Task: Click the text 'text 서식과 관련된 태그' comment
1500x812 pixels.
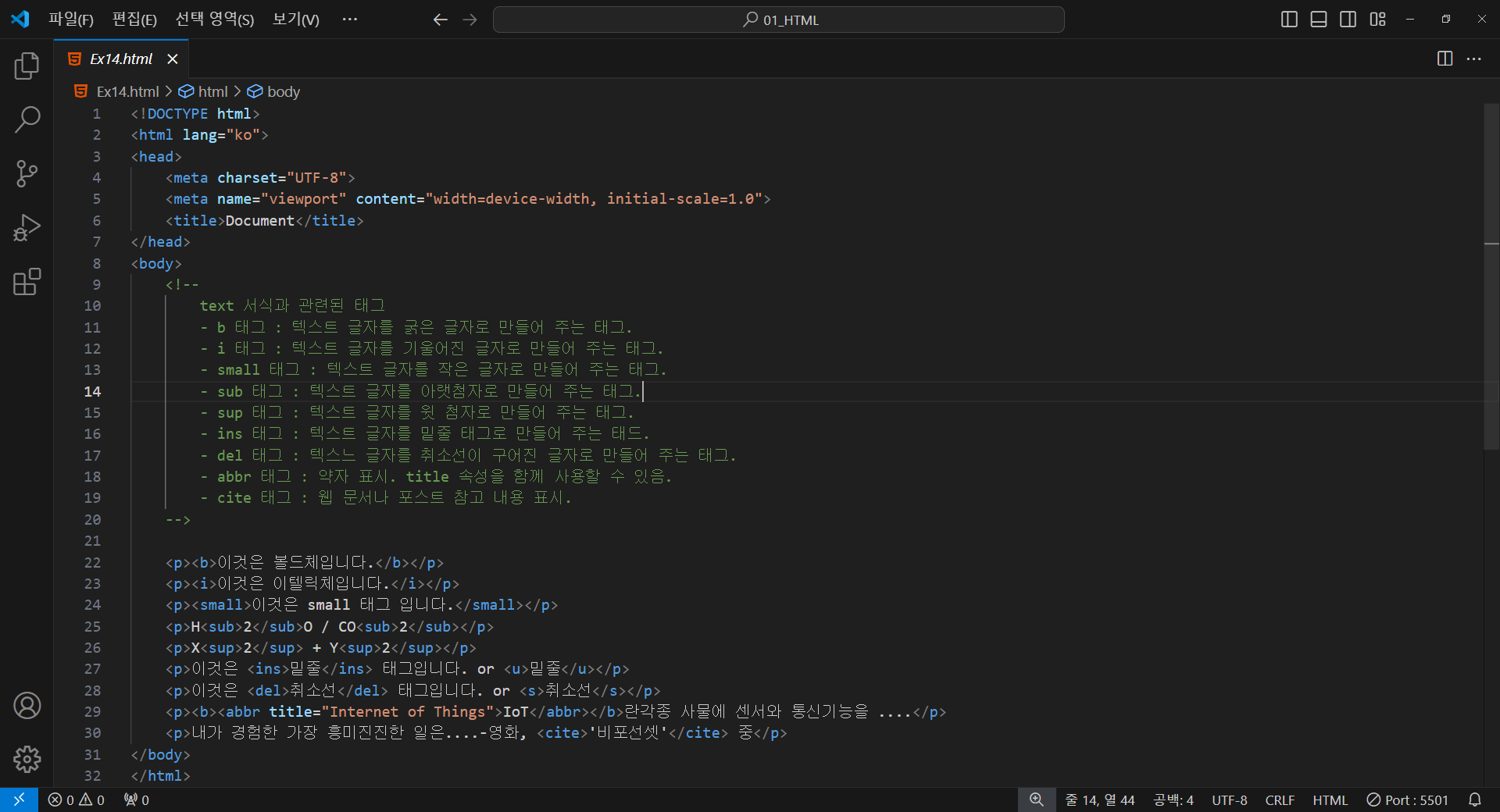Action: (x=292, y=306)
